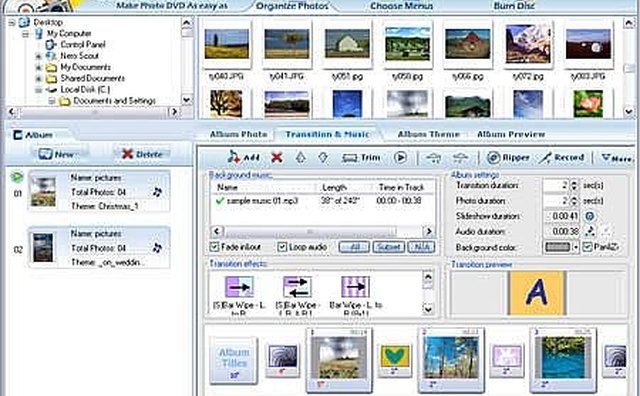Open the Trim music tool
Viewport: 640px width, 396px height.
click(x=361, y=158)
